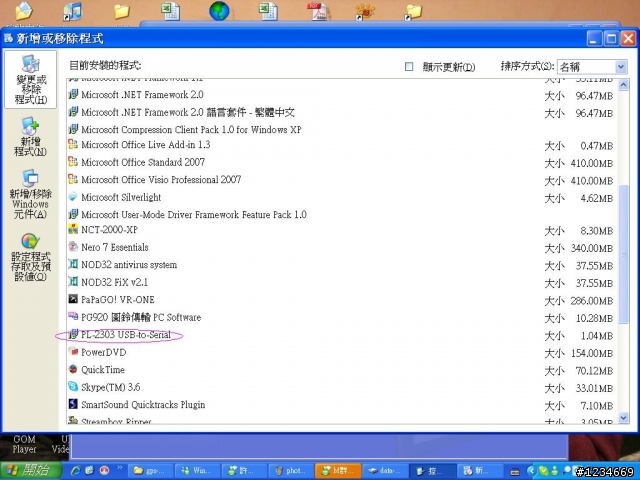Click the PG920 PC Software icon

coord(73,317)
